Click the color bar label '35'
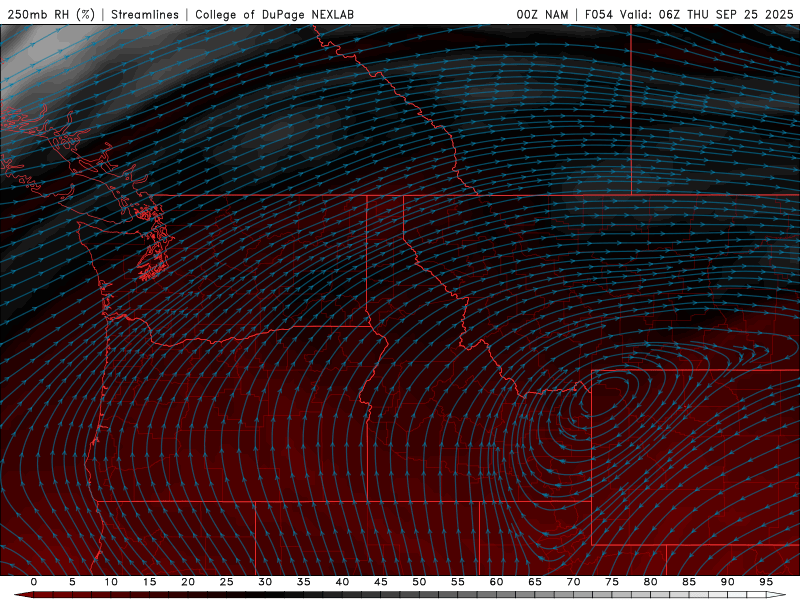This screenshot has height=600, width=800. pyautogui.click(x=304, y=582)
